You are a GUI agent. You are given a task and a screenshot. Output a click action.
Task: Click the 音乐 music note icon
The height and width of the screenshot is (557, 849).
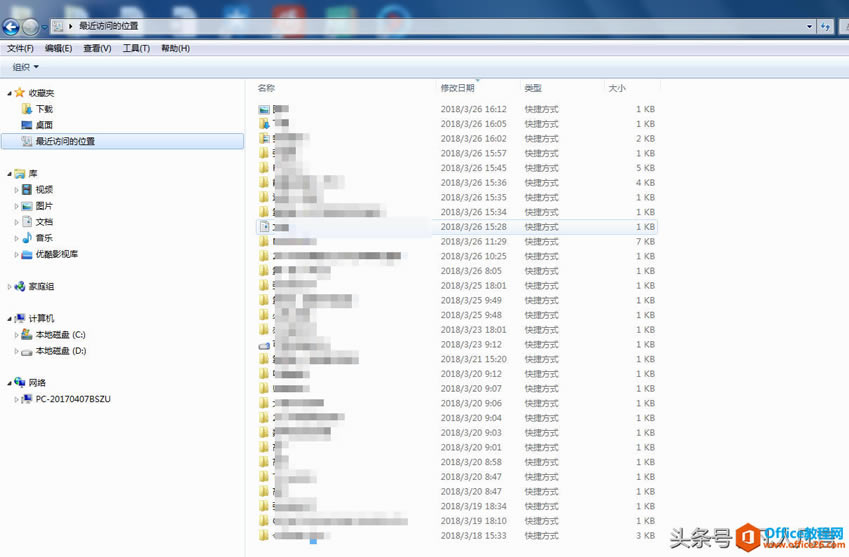tap(27, 238)
